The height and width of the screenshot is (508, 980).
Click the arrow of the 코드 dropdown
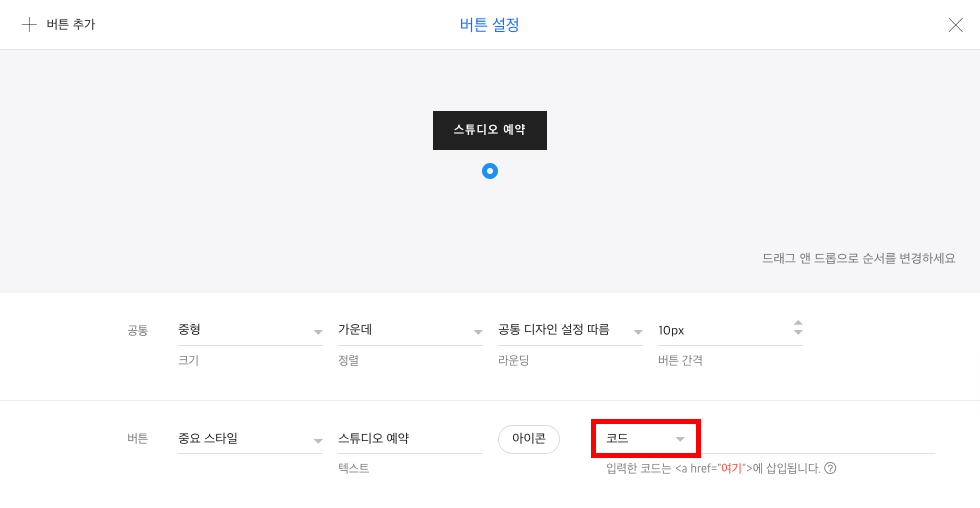click(x=680, y=439)
